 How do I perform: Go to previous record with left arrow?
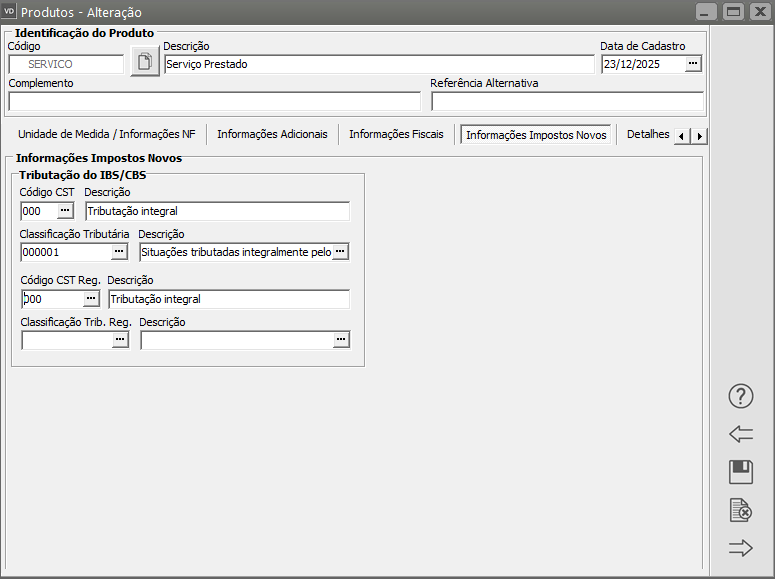pos(740,434)
